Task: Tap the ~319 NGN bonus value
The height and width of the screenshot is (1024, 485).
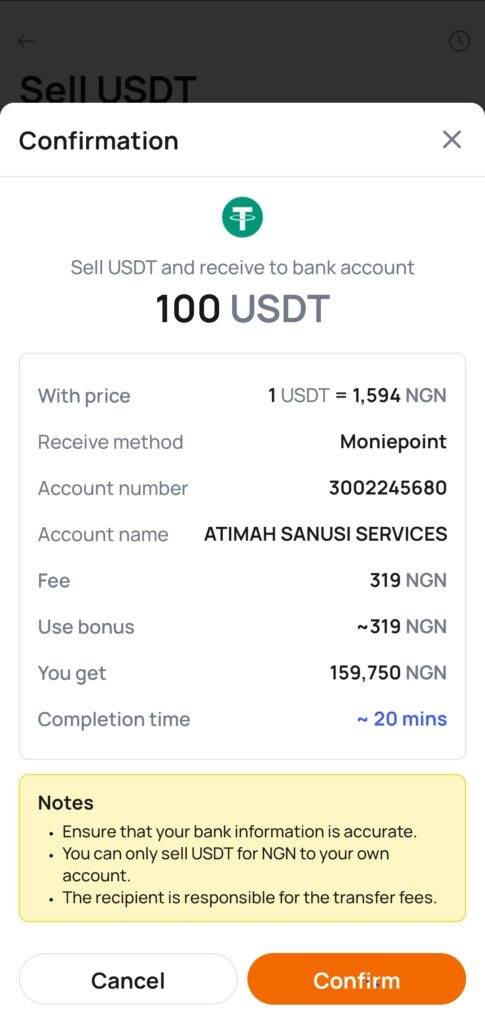Action: pyautogui.click(x=401, y=626)
